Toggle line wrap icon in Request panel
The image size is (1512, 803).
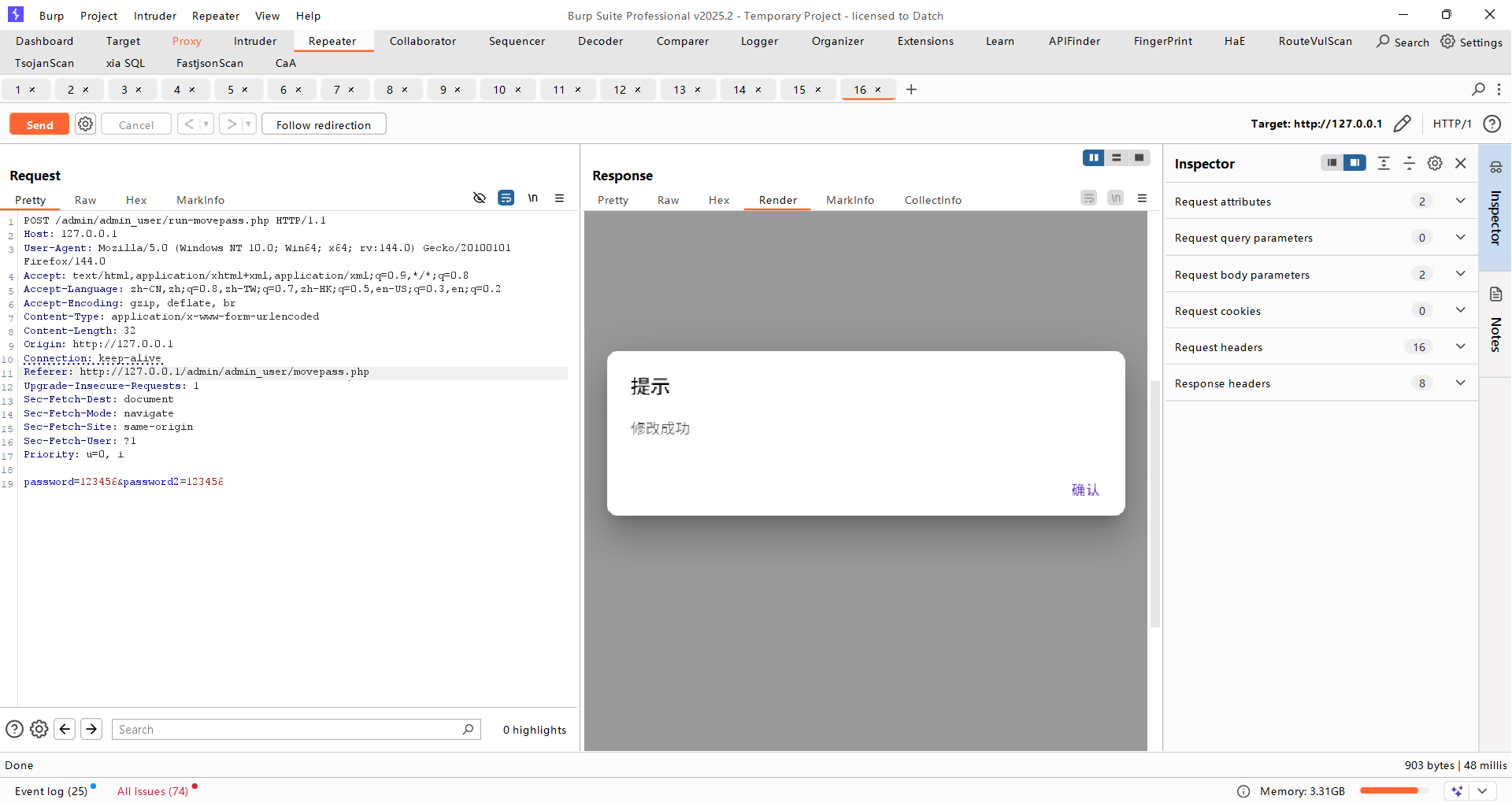(506, 198)
